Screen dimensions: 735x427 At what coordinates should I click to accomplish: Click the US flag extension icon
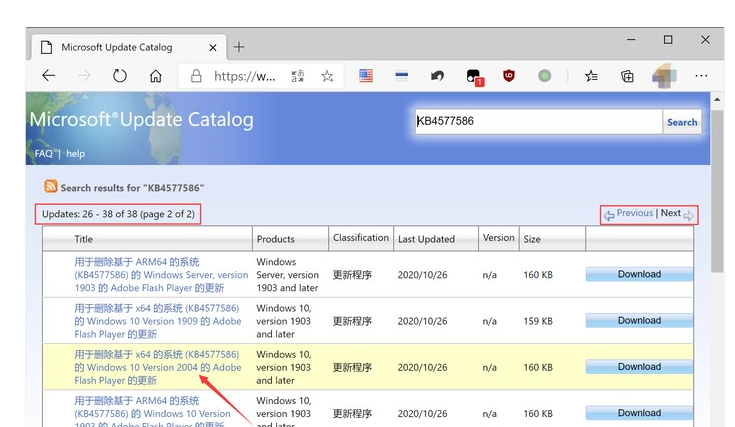point(366,75)
